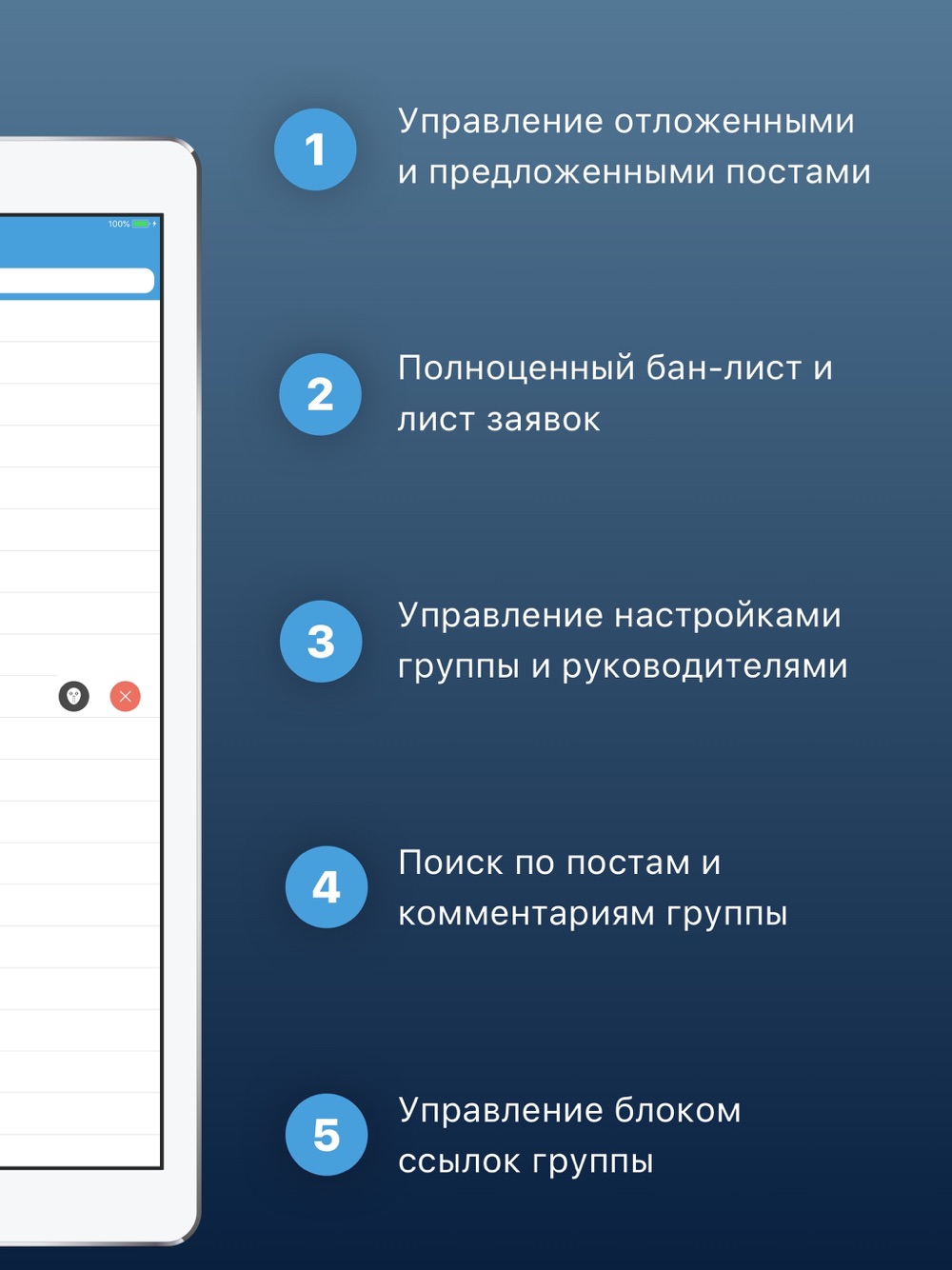
Task: Click the text 'Полноценный бан-лист и лист заявок'
Action: pyautogui.click(x=615, y=393)
